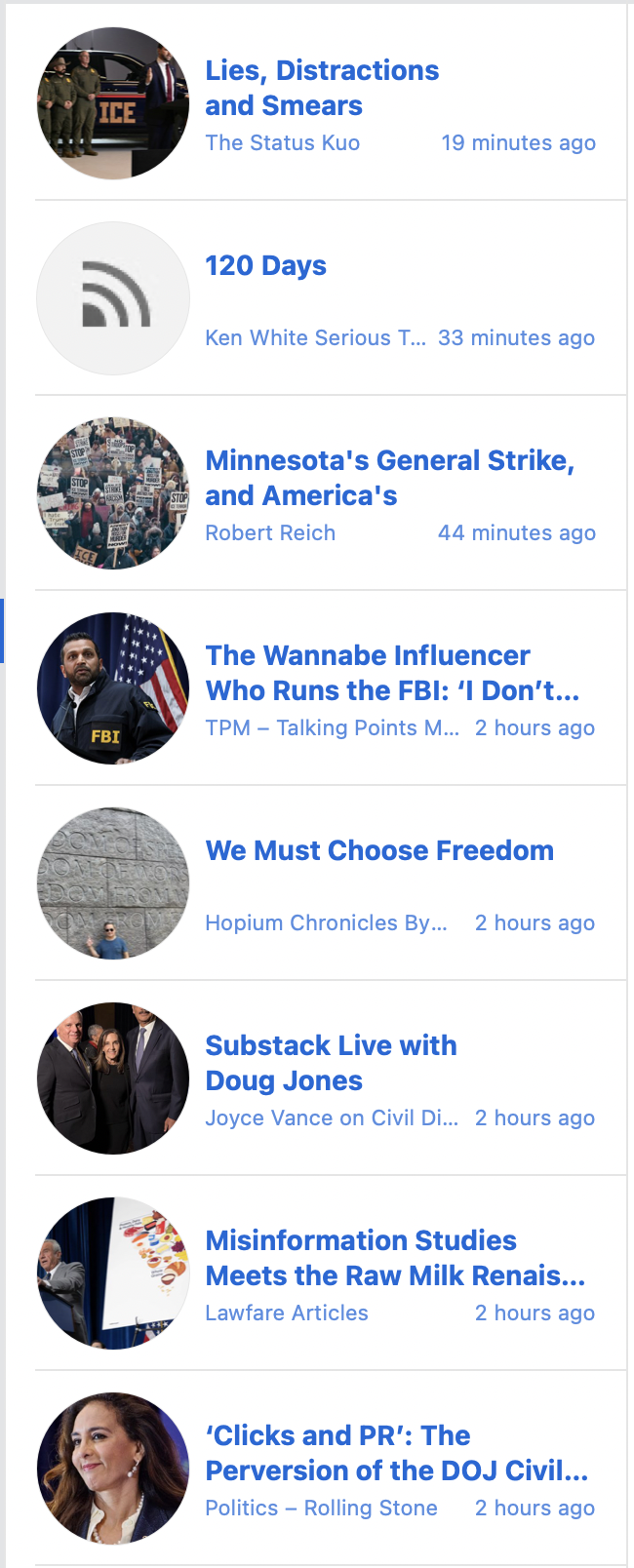Open the stone wall engraving thumbnail
The height and width of the screenshot is (1568, 634).
tap(113, 883)
